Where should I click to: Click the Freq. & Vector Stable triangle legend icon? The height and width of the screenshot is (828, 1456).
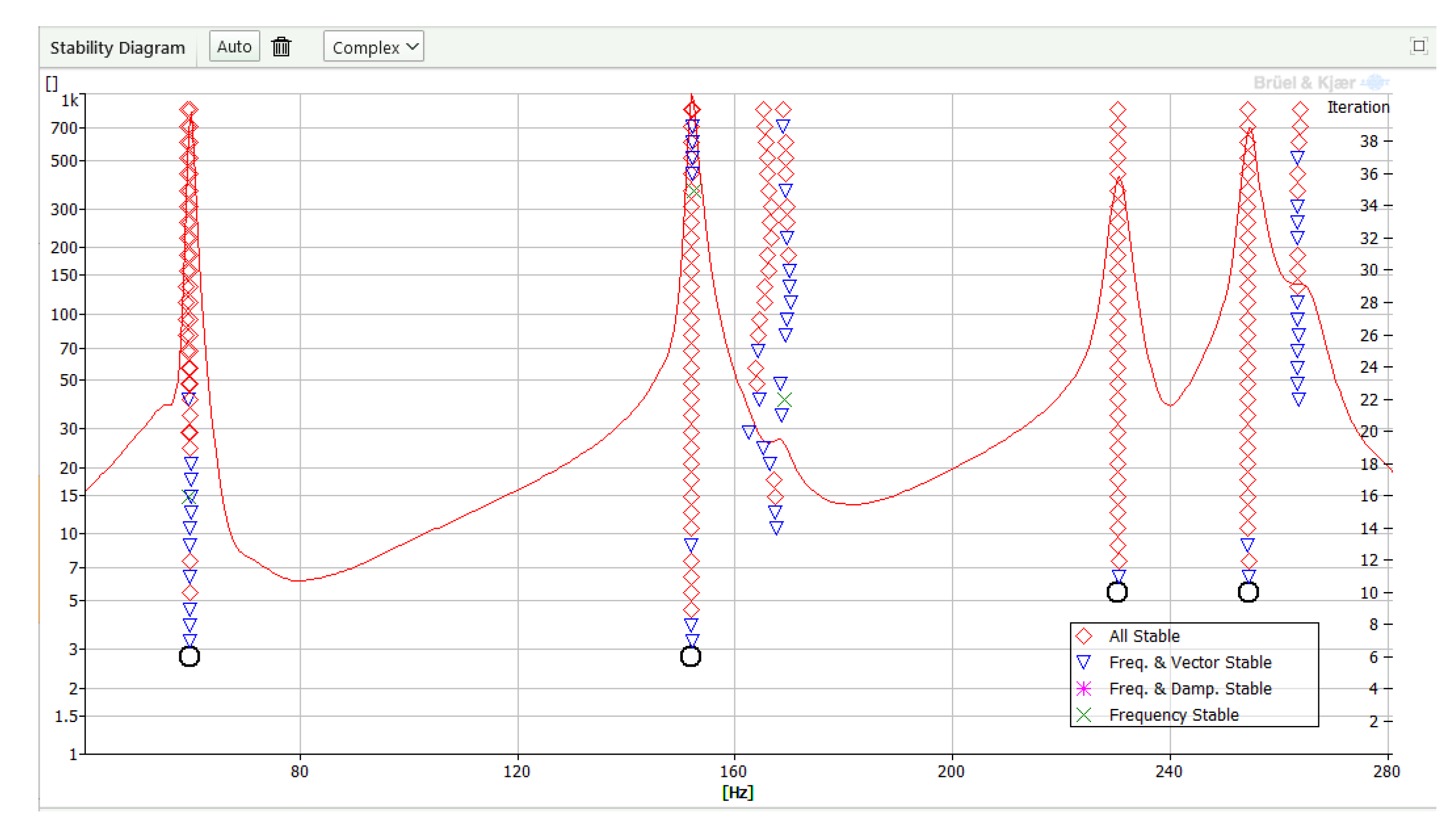coord(1084,662)
